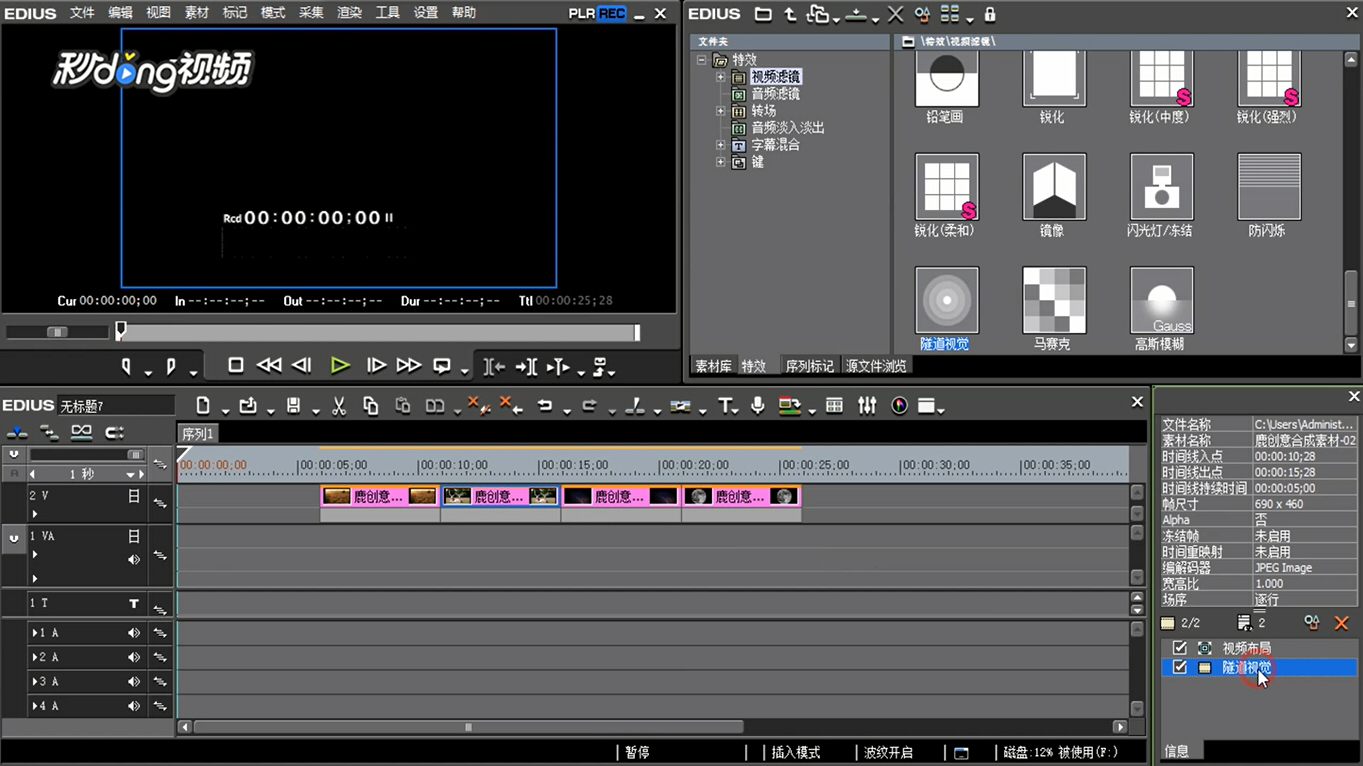Open dropdown arrow next to Save icon

[x=314, y=411]
